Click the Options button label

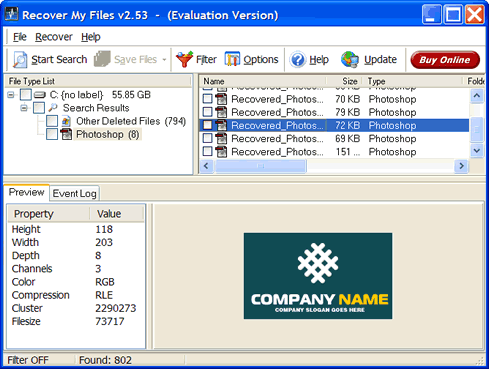261,60
